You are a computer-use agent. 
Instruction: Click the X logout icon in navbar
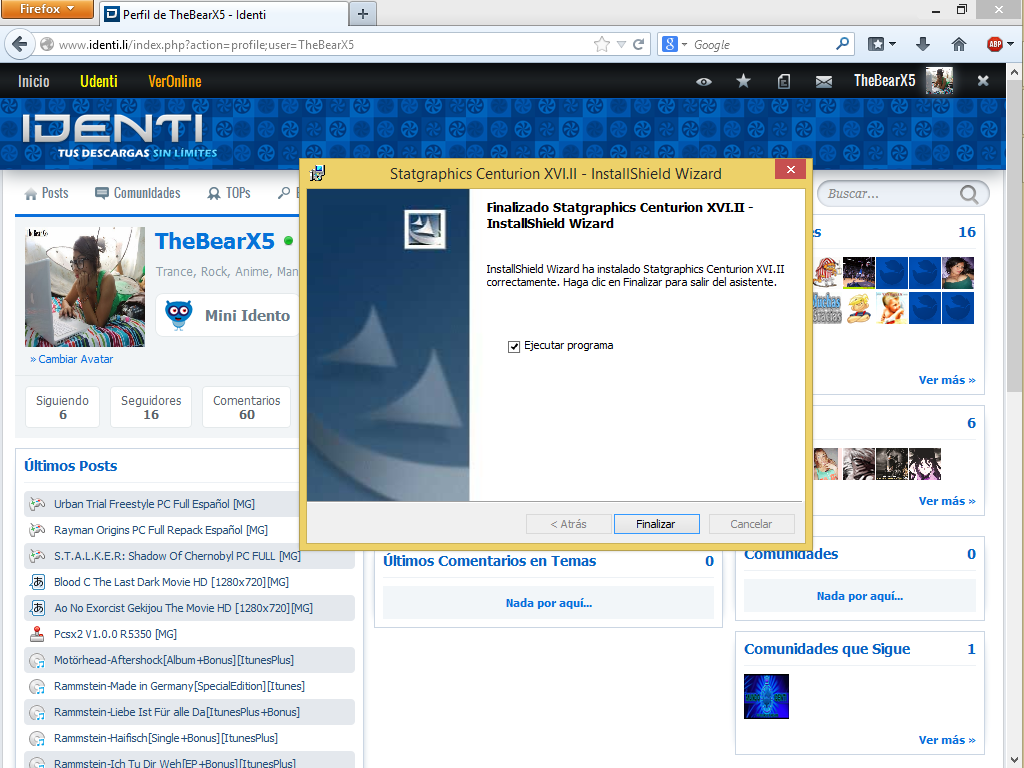pyautogui.click(x=983, y=81)
